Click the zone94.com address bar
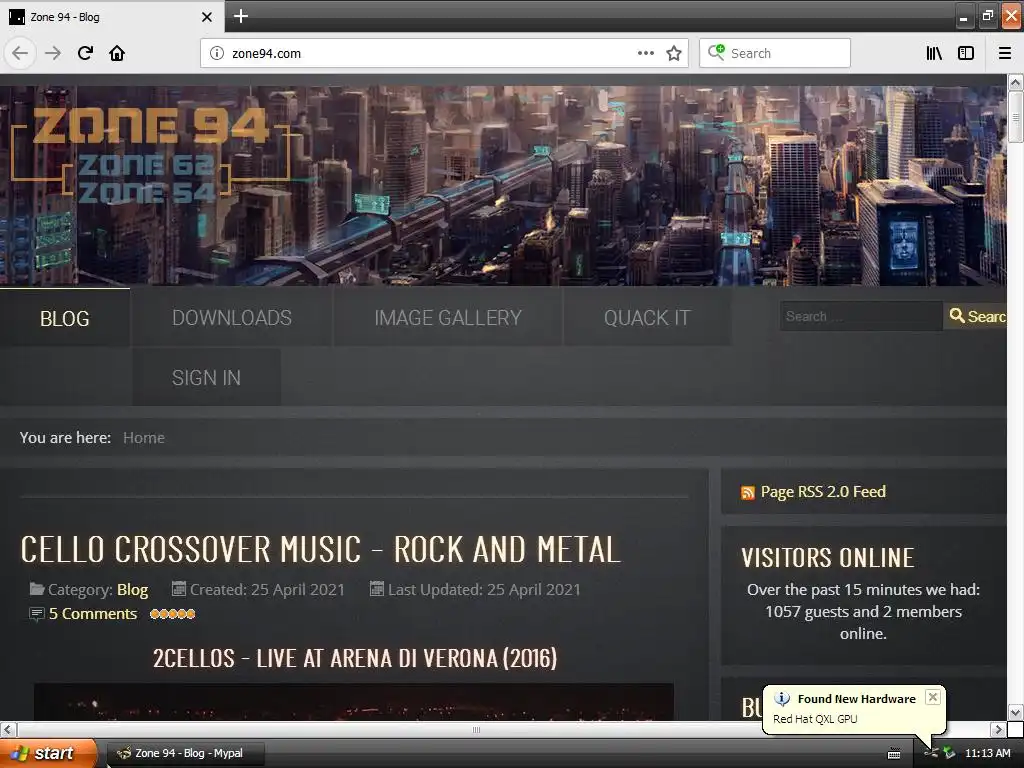The width and height of the screenshot is (1024, 768). click(x=444, y=53)
